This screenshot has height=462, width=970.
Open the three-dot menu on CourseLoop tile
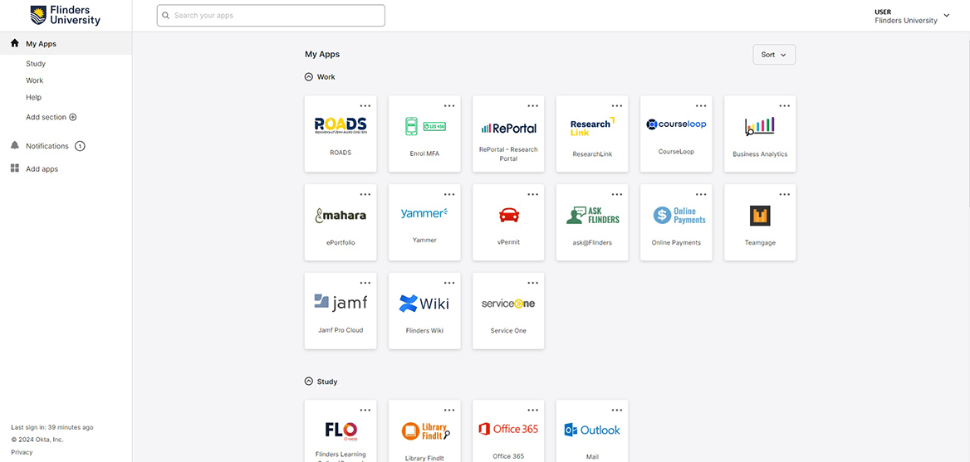coord(701,106)
